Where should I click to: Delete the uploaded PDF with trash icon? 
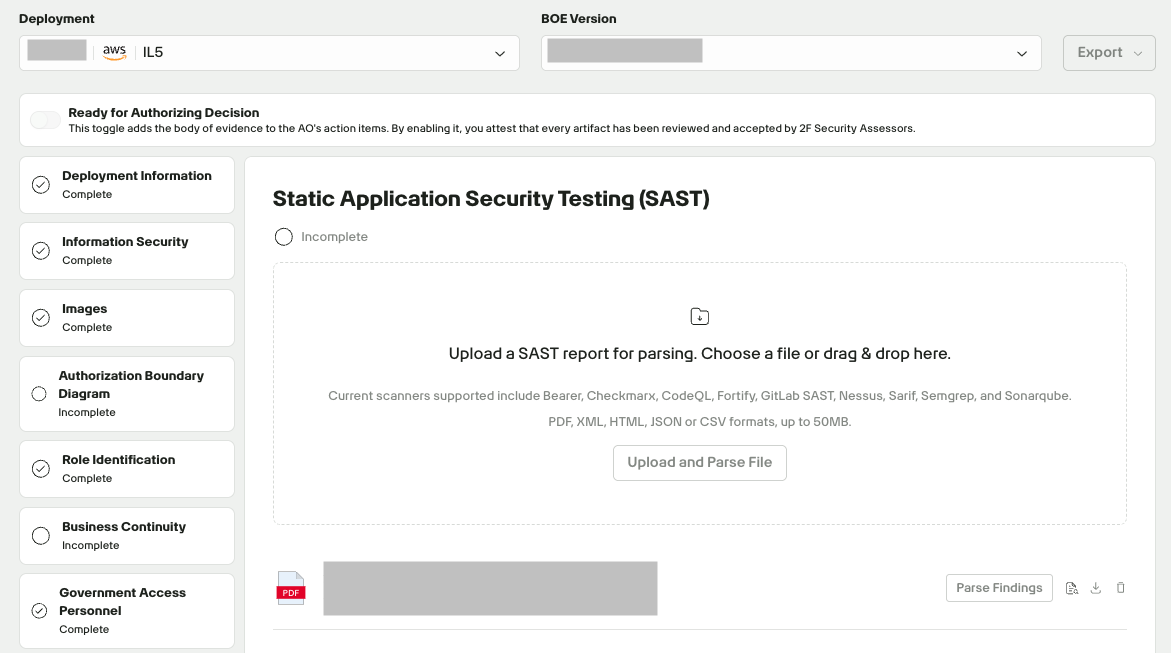1120,588
